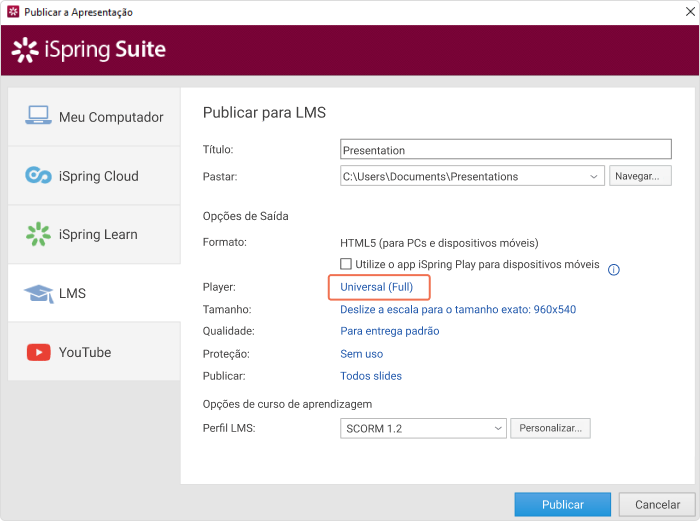The height and width of the screenshot is (521, 700).
Task: Enable the iSpring Play app checkbox
Action: pyautogui.click(x=346, y=264)
